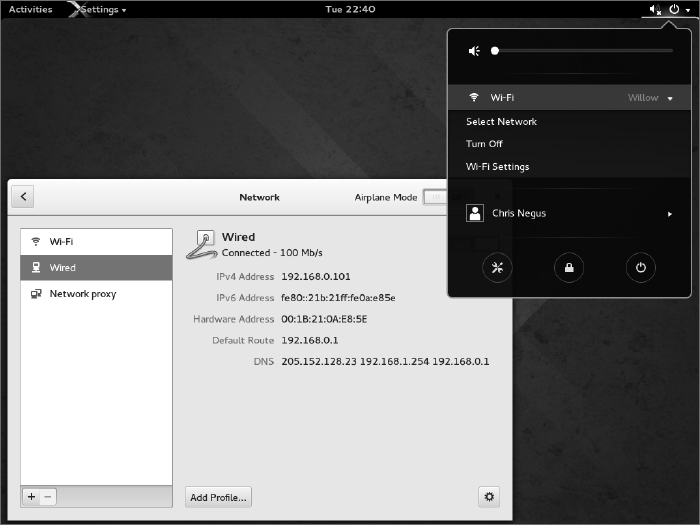Click the lock screen icon
This screenshot has height=525, width=700.
569,267
